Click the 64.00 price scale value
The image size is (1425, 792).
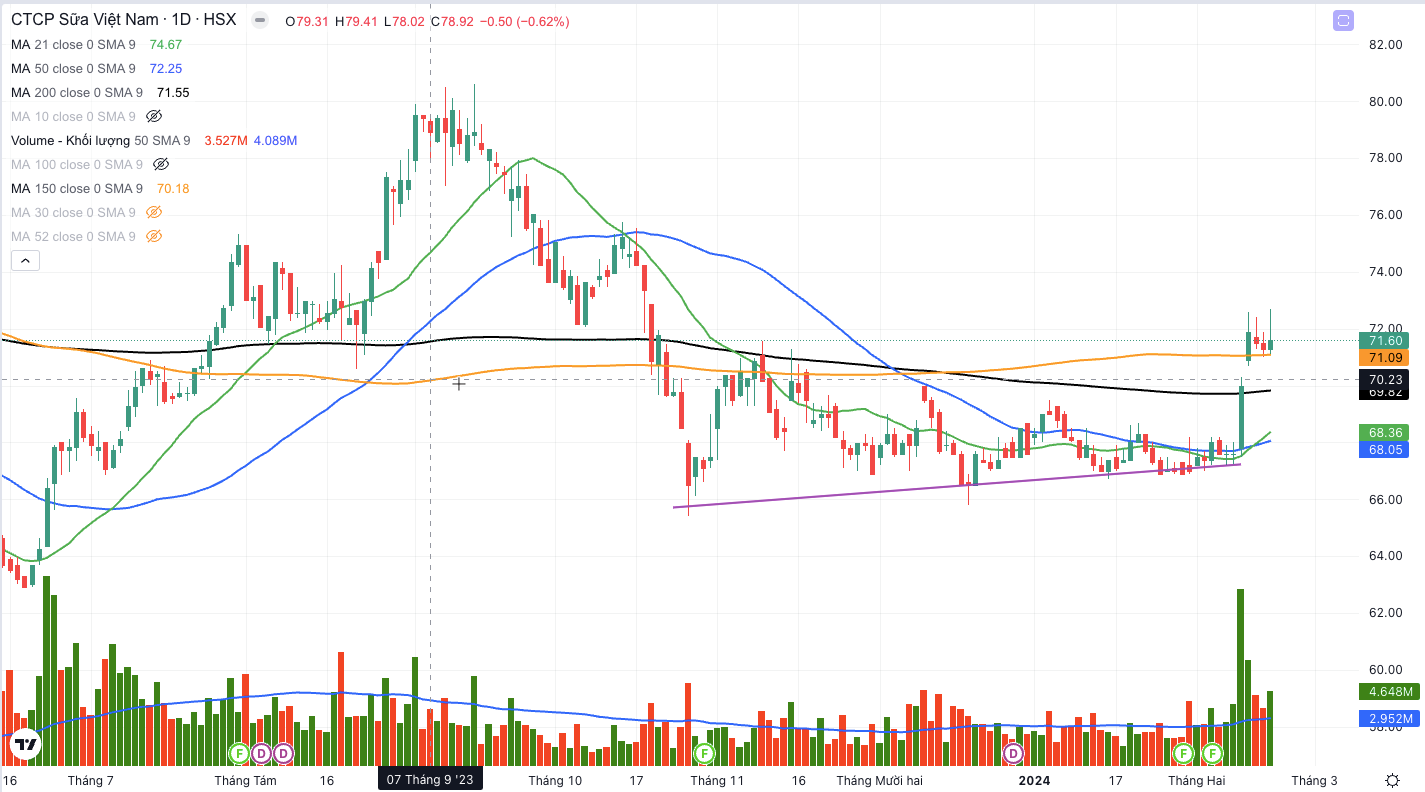1385,556
